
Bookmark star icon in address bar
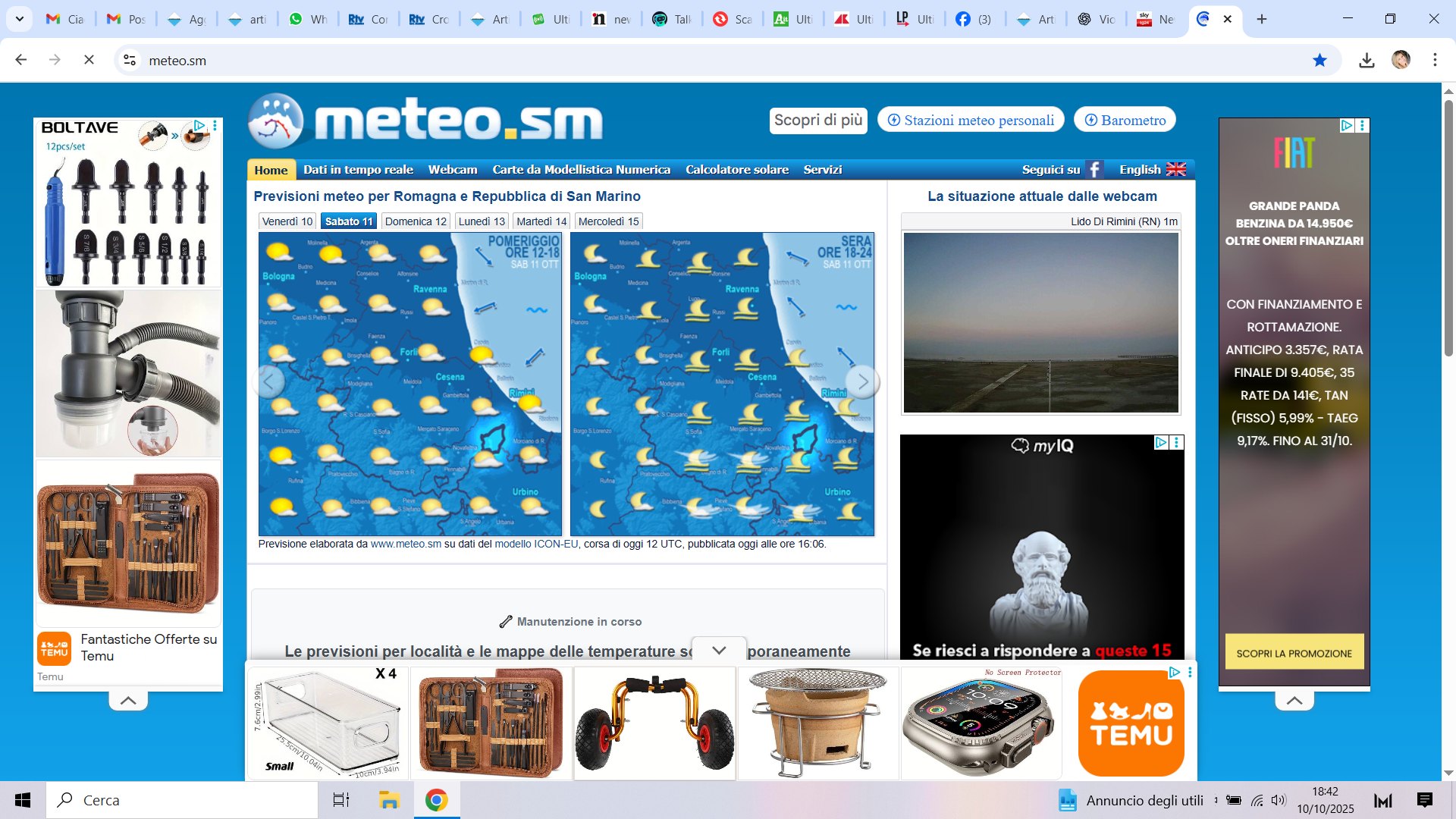tap(1319, 61)
